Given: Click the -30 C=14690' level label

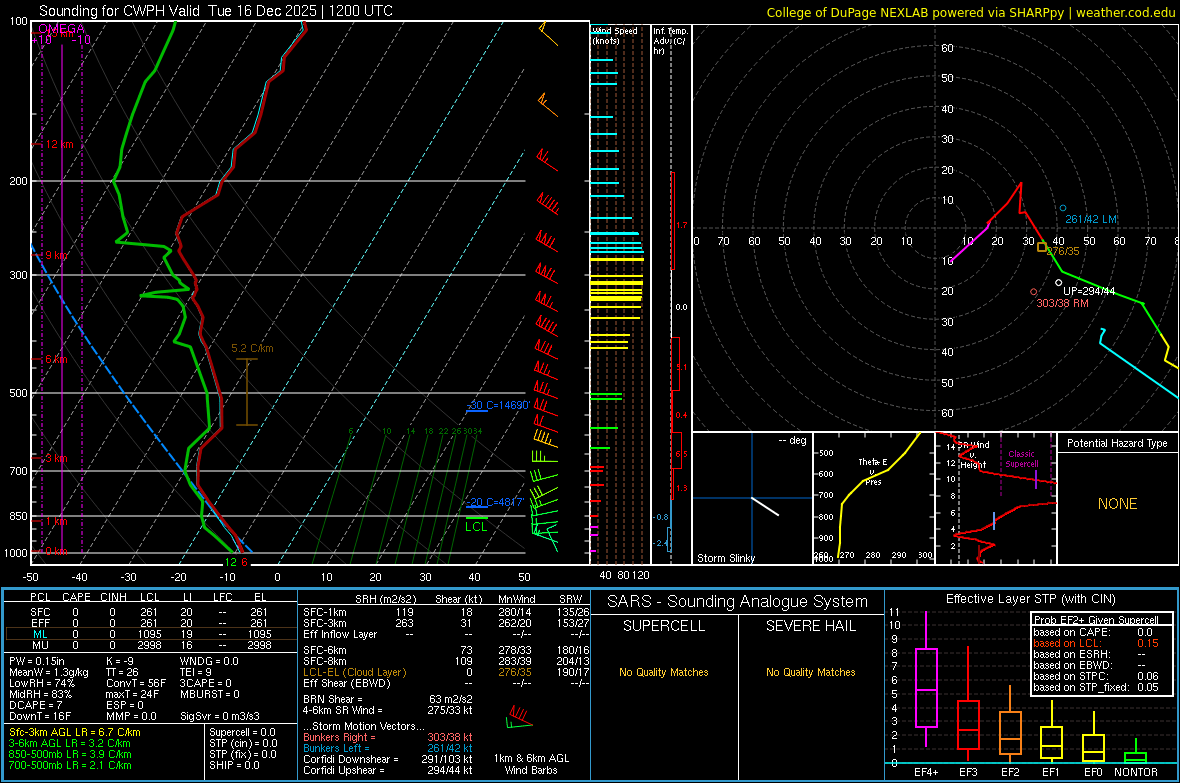Looking at the screenshot, I should click(498, 405).
